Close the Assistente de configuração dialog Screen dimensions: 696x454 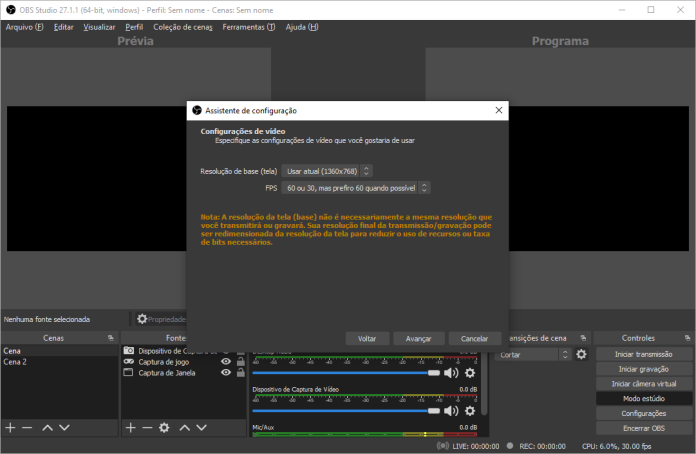pyautogui.click(x=499, y=110)
